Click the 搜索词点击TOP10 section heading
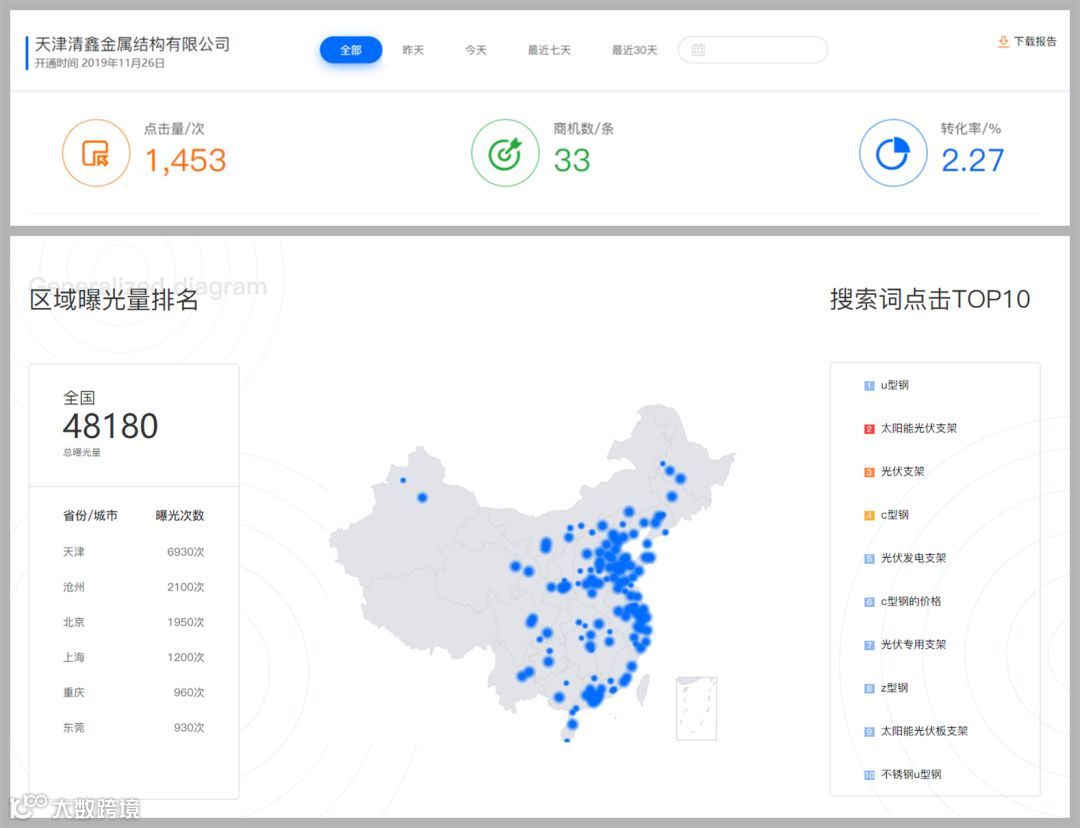This screenshot has height=828, width=1080. tap(930, 299)
